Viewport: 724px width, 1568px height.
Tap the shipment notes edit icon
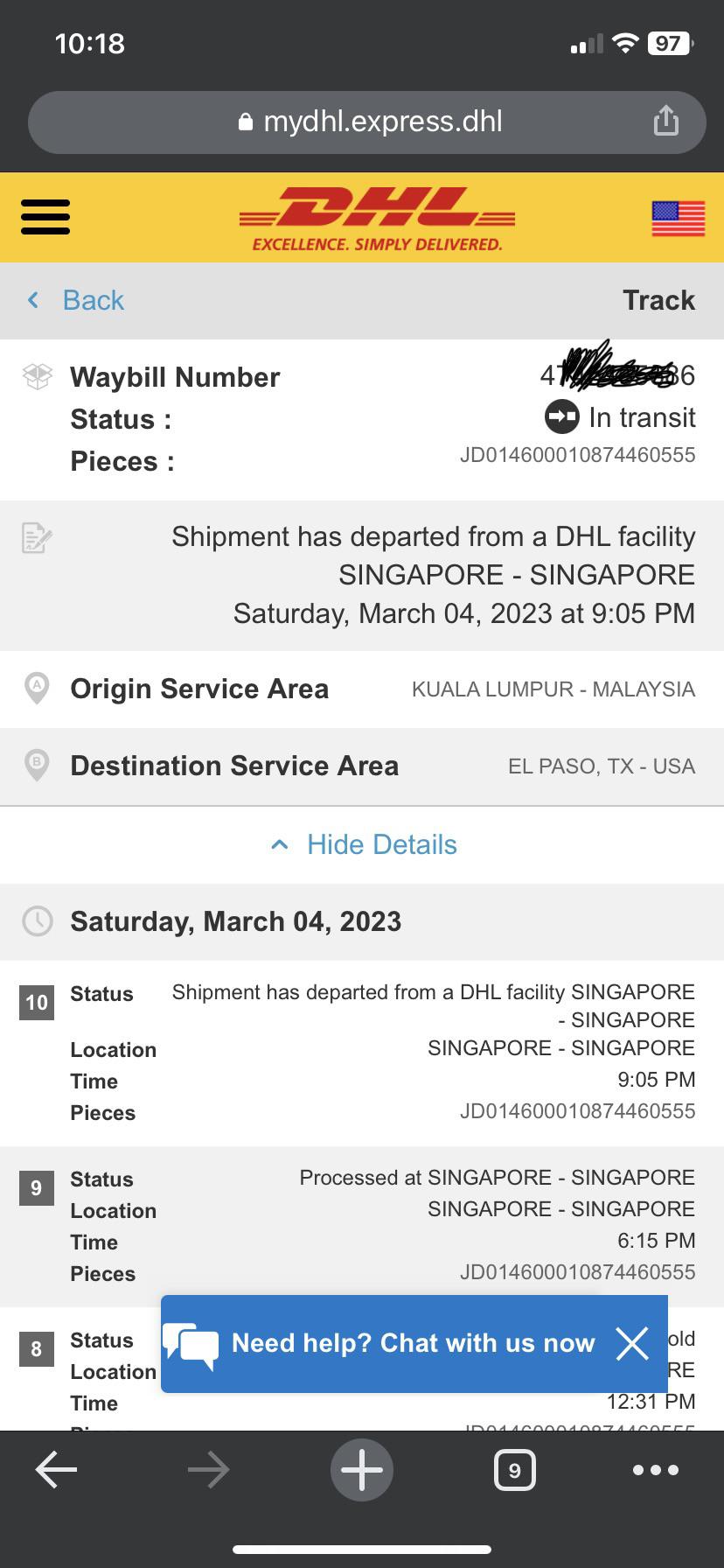(x=37, y=537)
